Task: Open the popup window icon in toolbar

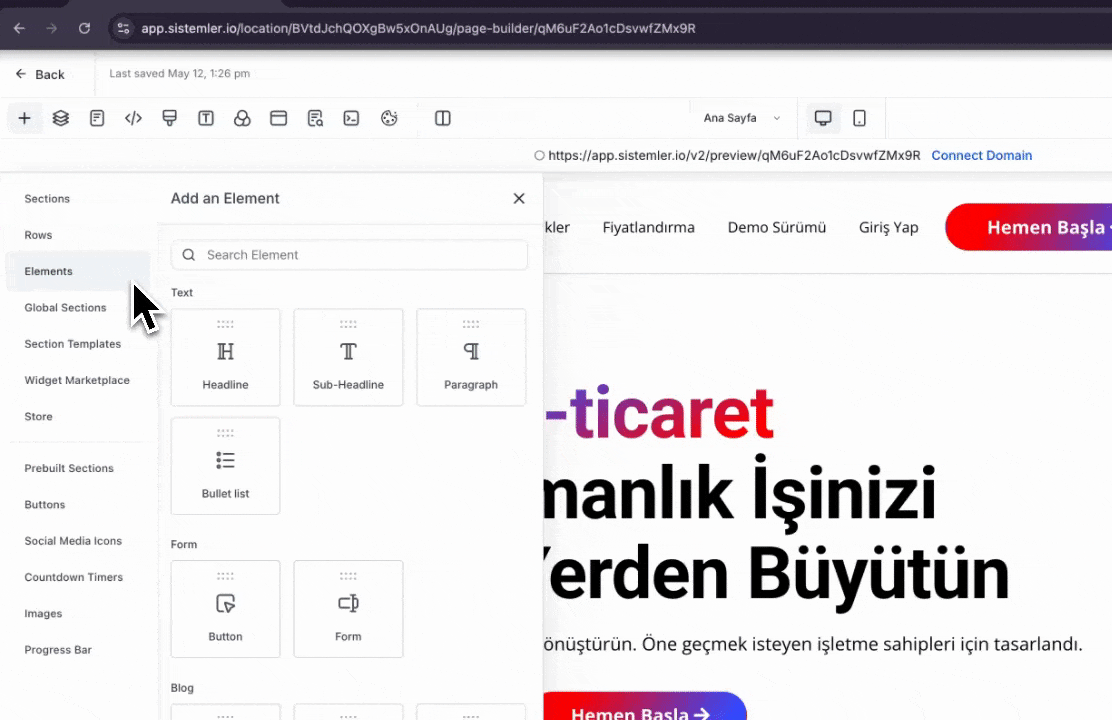Action: 279,118
